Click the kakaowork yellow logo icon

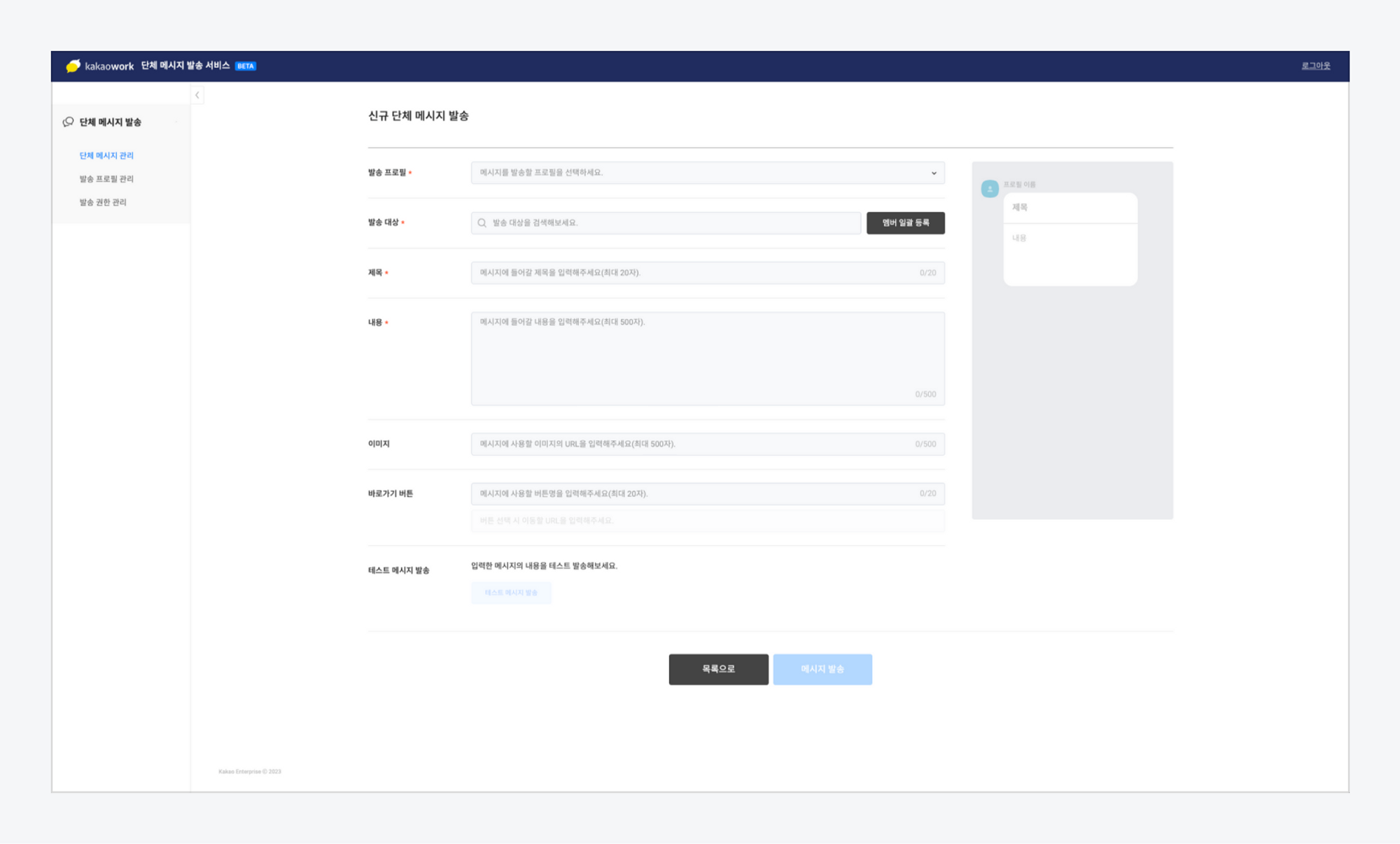coord(73,66)
